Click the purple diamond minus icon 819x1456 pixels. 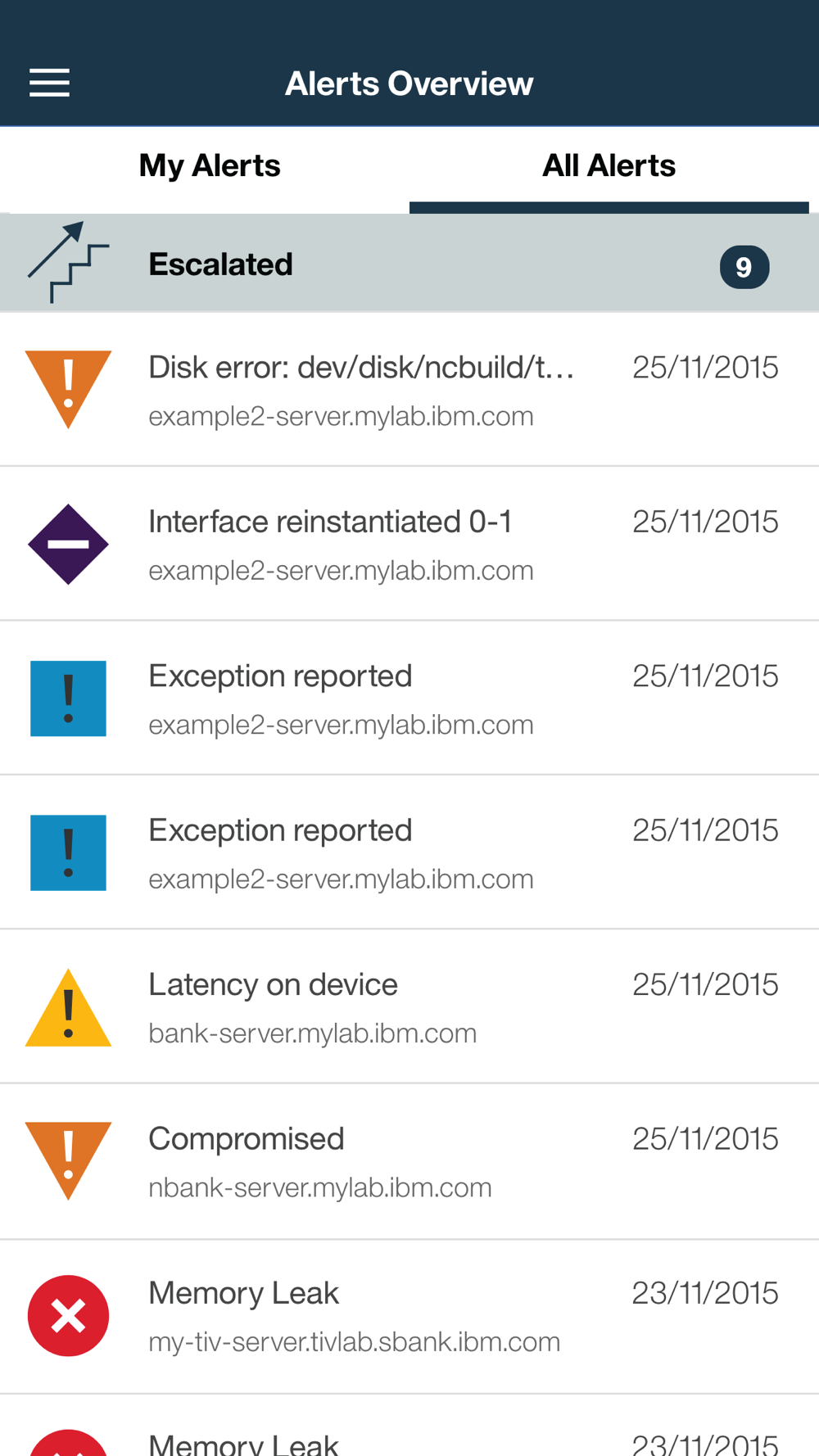(68, 544)
